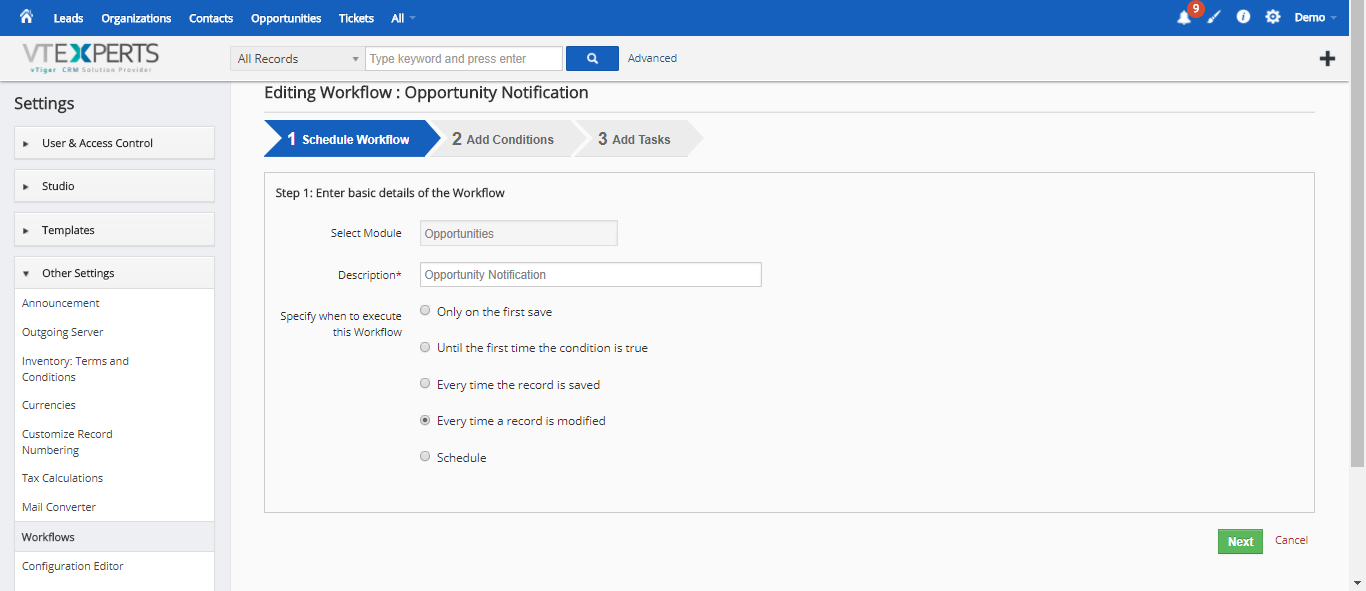Open the 'All Records' dropdown

coord(297,59)
